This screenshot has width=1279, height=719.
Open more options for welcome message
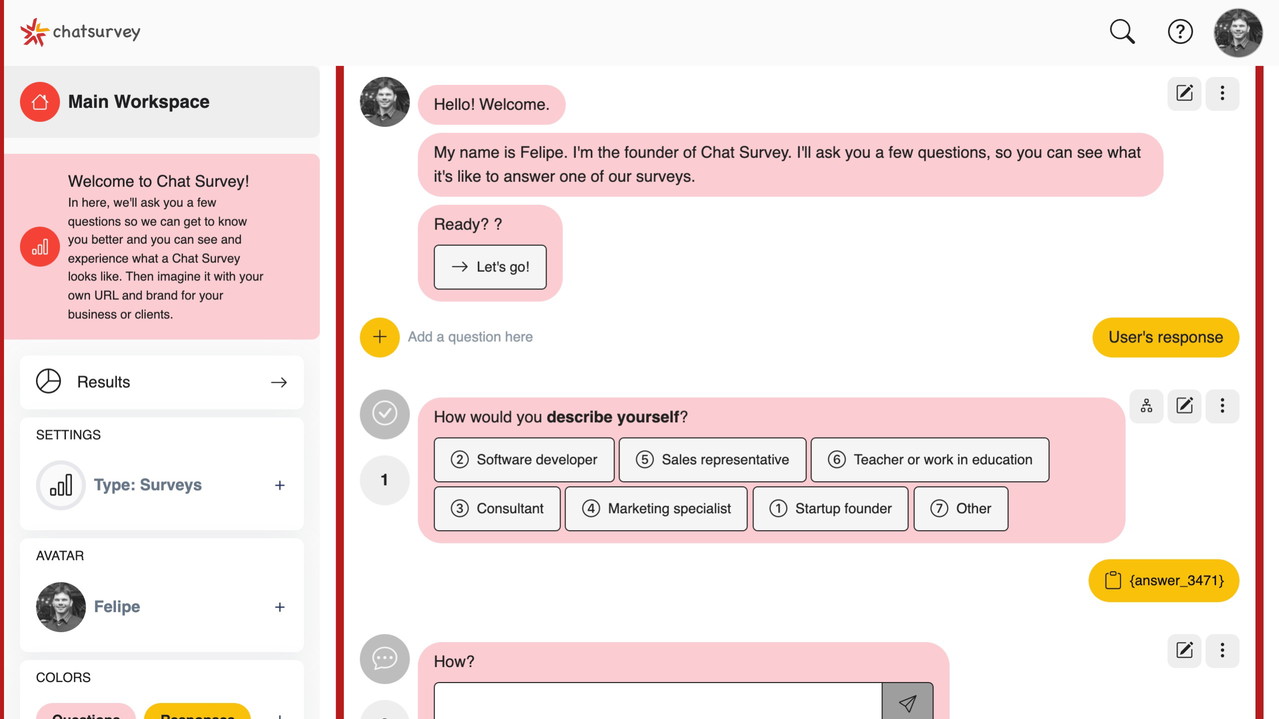pyautogui.click(x=1222, y=93)
